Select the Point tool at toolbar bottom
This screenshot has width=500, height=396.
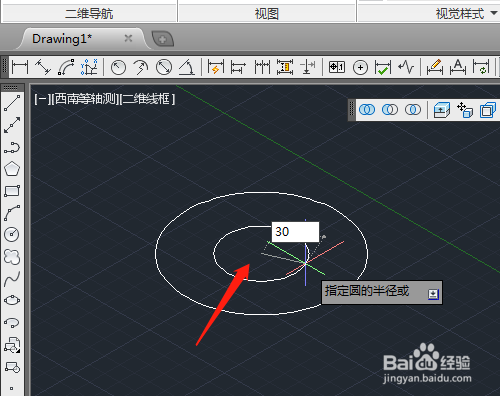click(11, 388)
